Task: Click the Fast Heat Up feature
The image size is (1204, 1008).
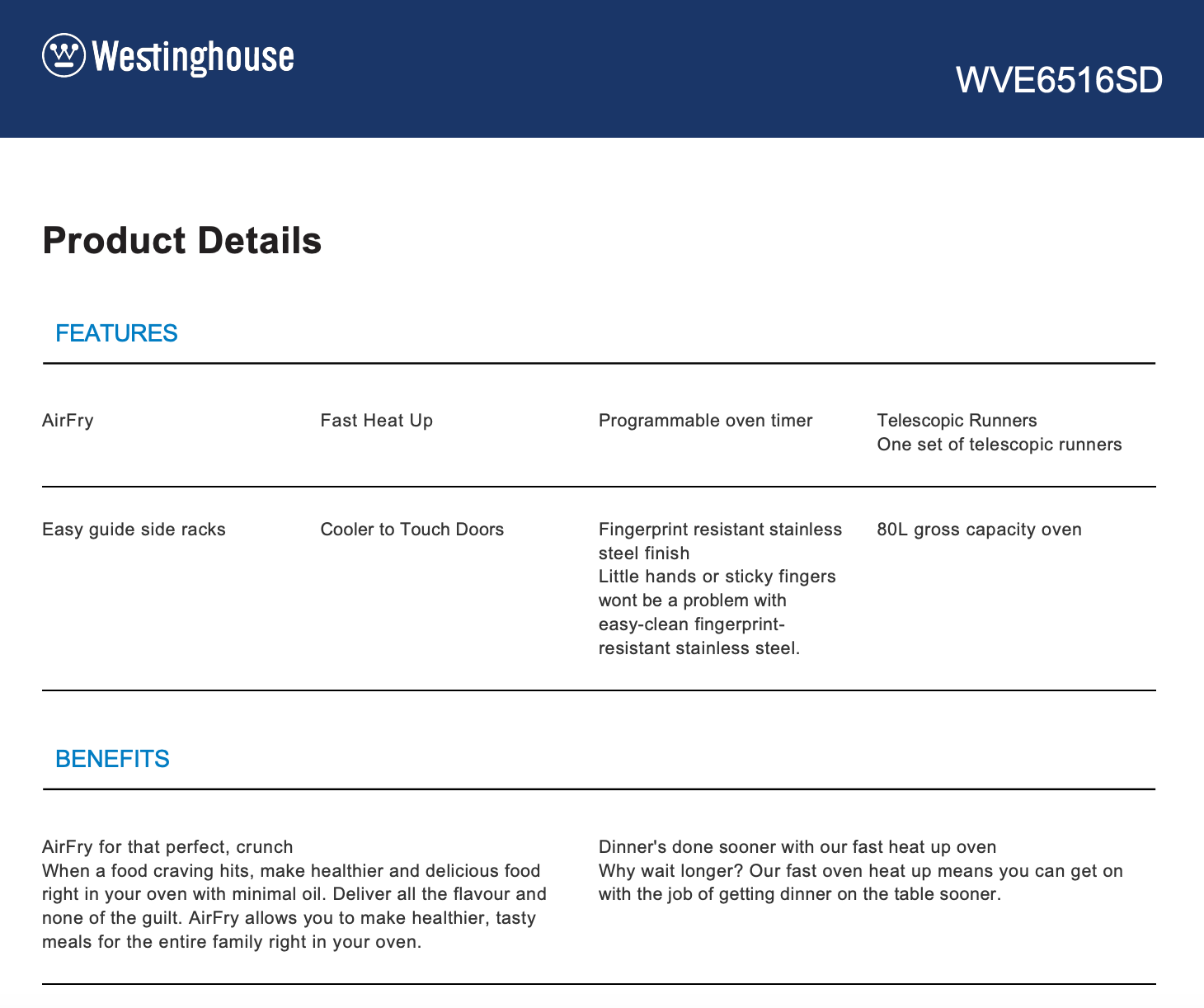Action: click(x=376, y=421)
